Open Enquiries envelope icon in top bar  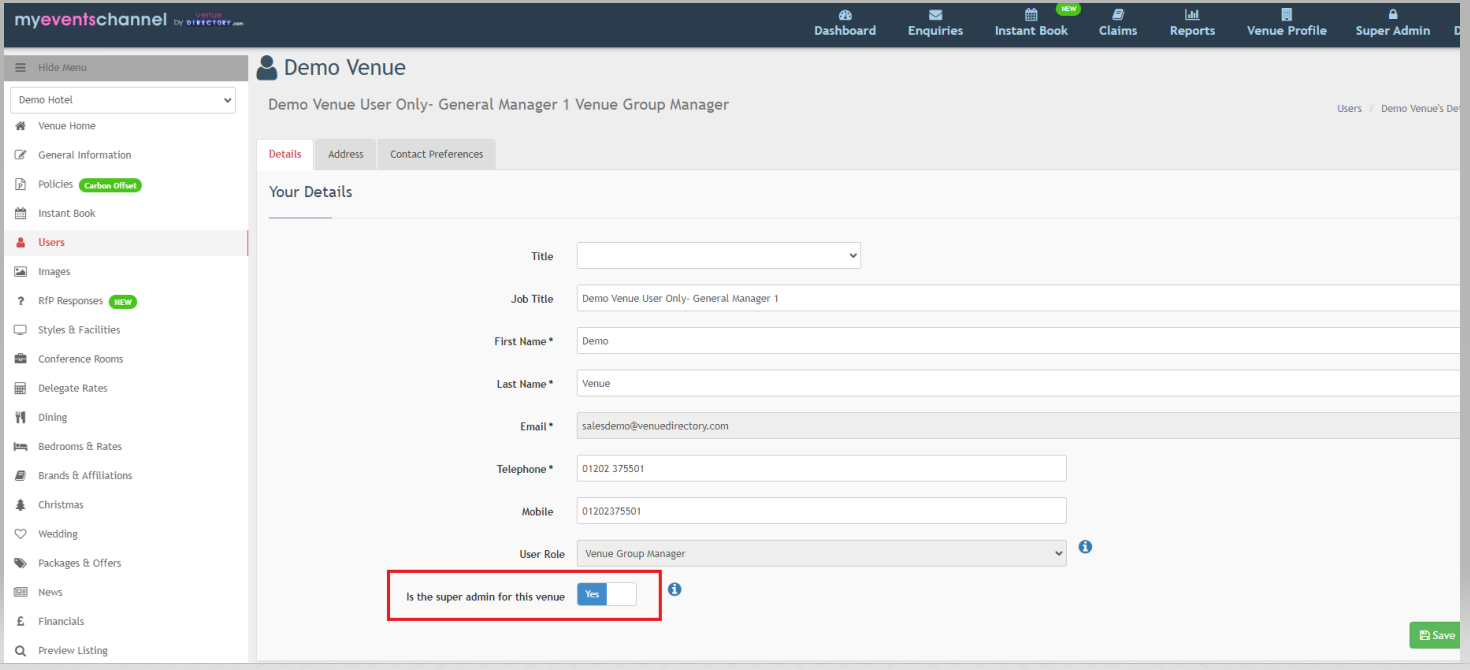(935, 15)
